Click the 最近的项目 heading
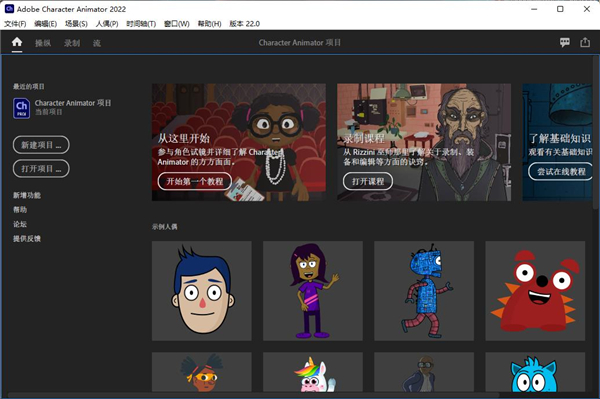Image resolution: width=600 pixels, height=399 pixels. pos(29,86)
